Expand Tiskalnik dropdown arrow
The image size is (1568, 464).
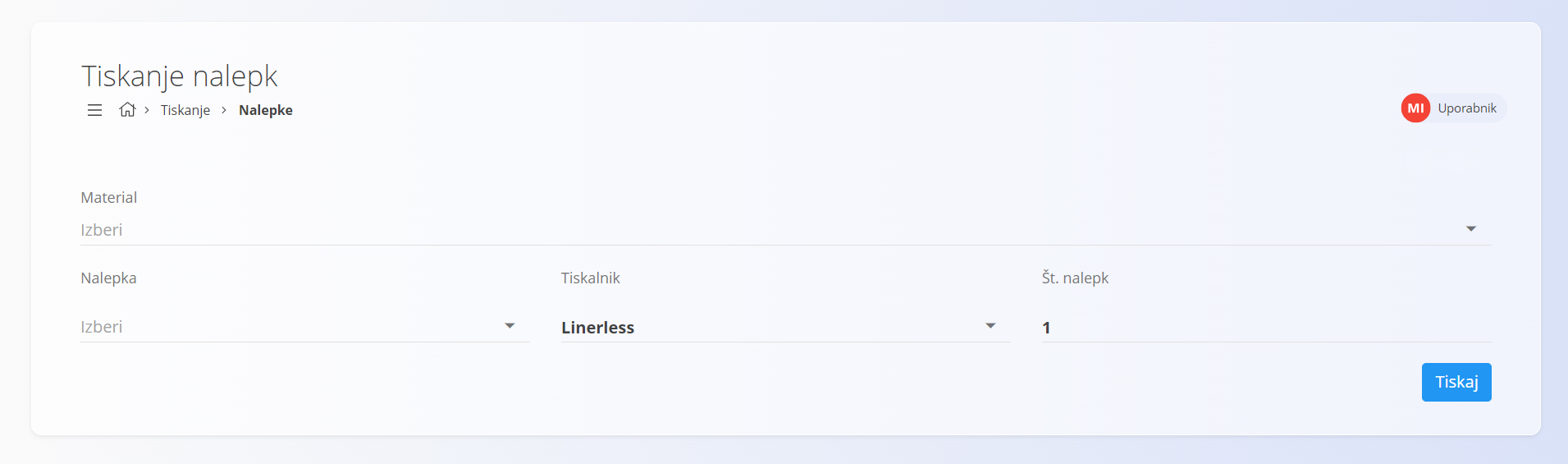point(990,326)
